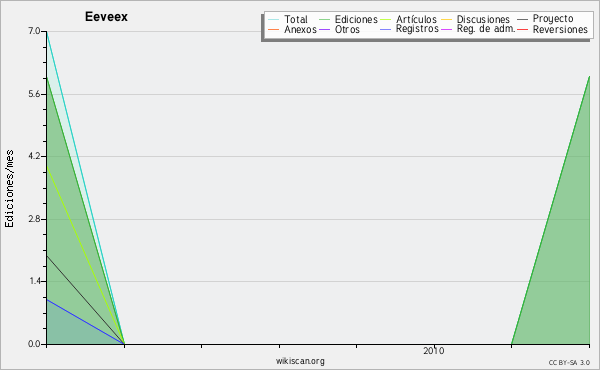Click the 2010 x-axis label
Image resolution: width=600 pixels, height=370 pixels.
434,351
